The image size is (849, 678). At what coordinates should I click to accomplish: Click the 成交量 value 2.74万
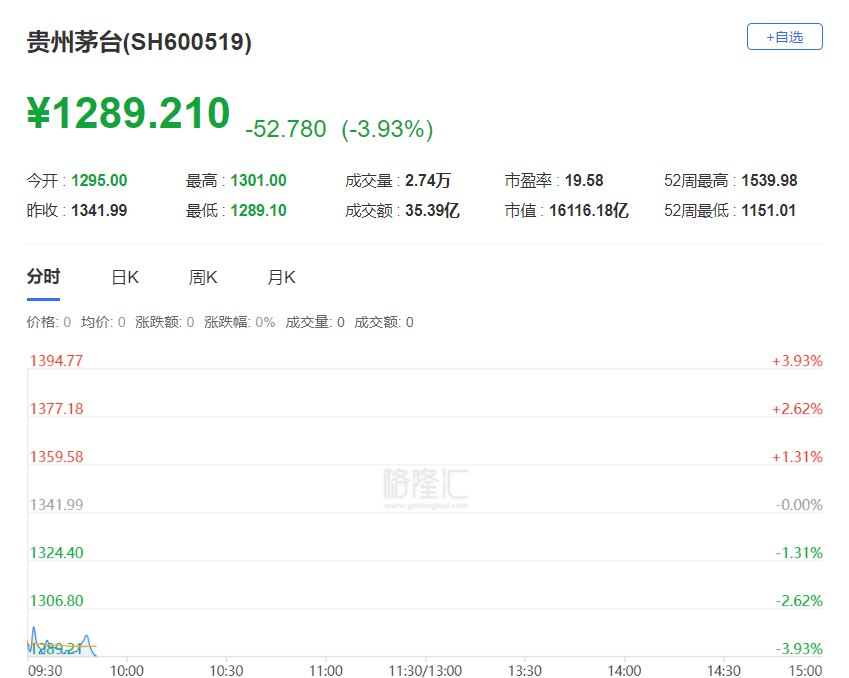coord(428,180)
